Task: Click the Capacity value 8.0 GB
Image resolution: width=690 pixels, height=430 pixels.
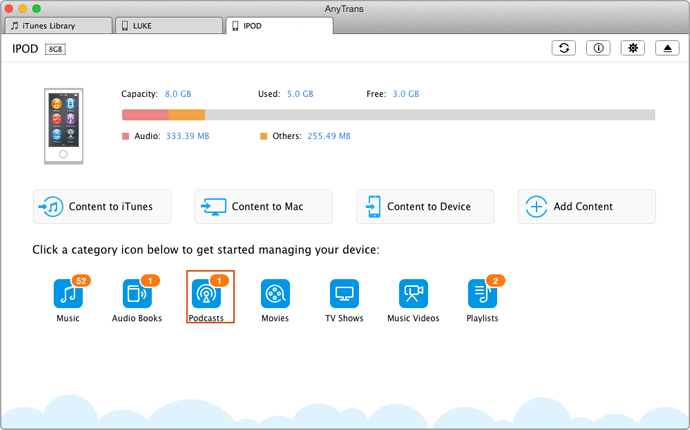Action: (x=178, y=94)
